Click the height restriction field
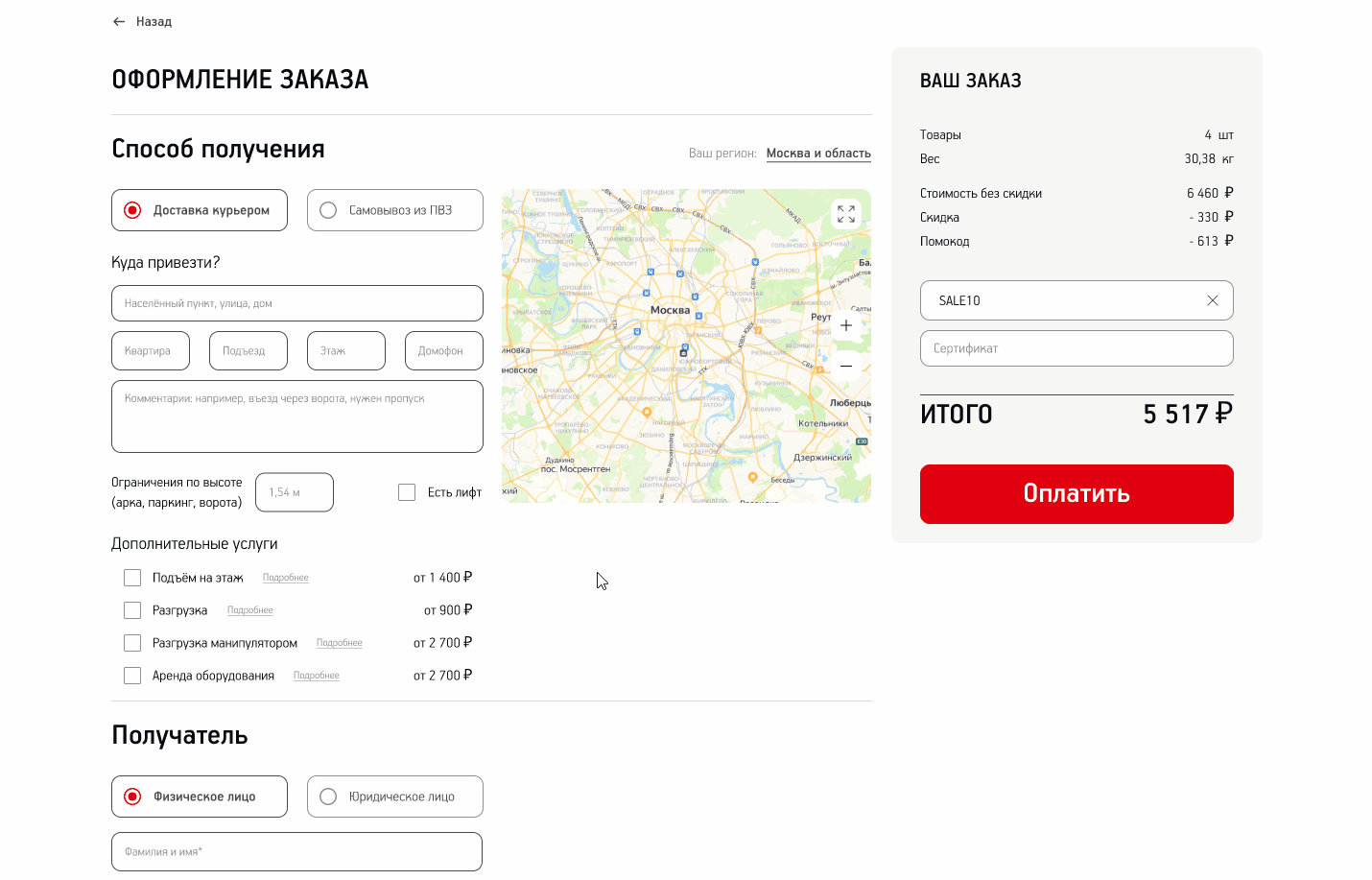This screenshot has height=880, width=1372. [x=295, y=492]
